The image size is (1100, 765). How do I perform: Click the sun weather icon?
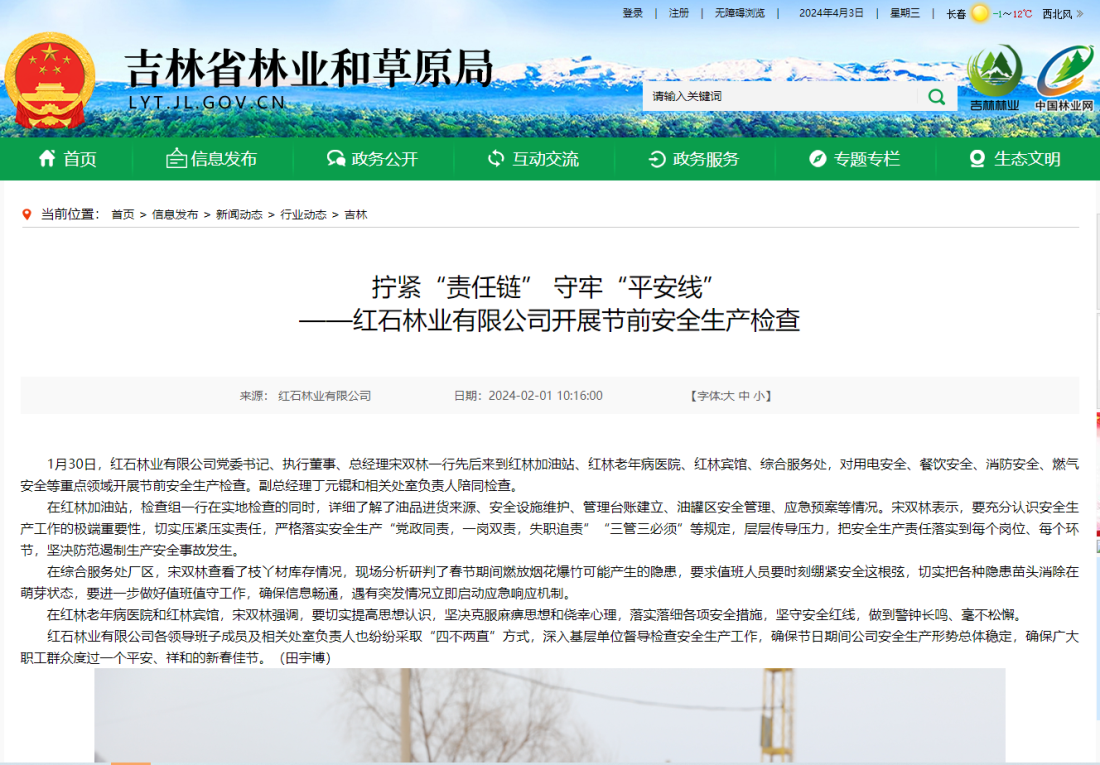click(980, 14)
